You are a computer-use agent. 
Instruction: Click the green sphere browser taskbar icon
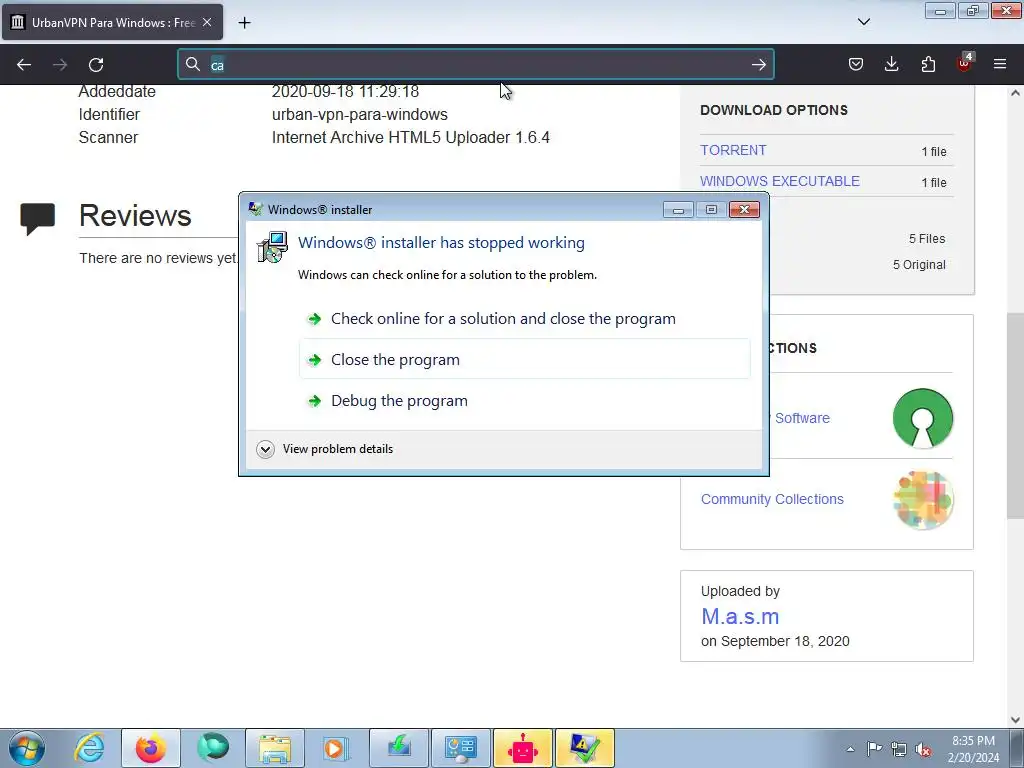(213, 748)
